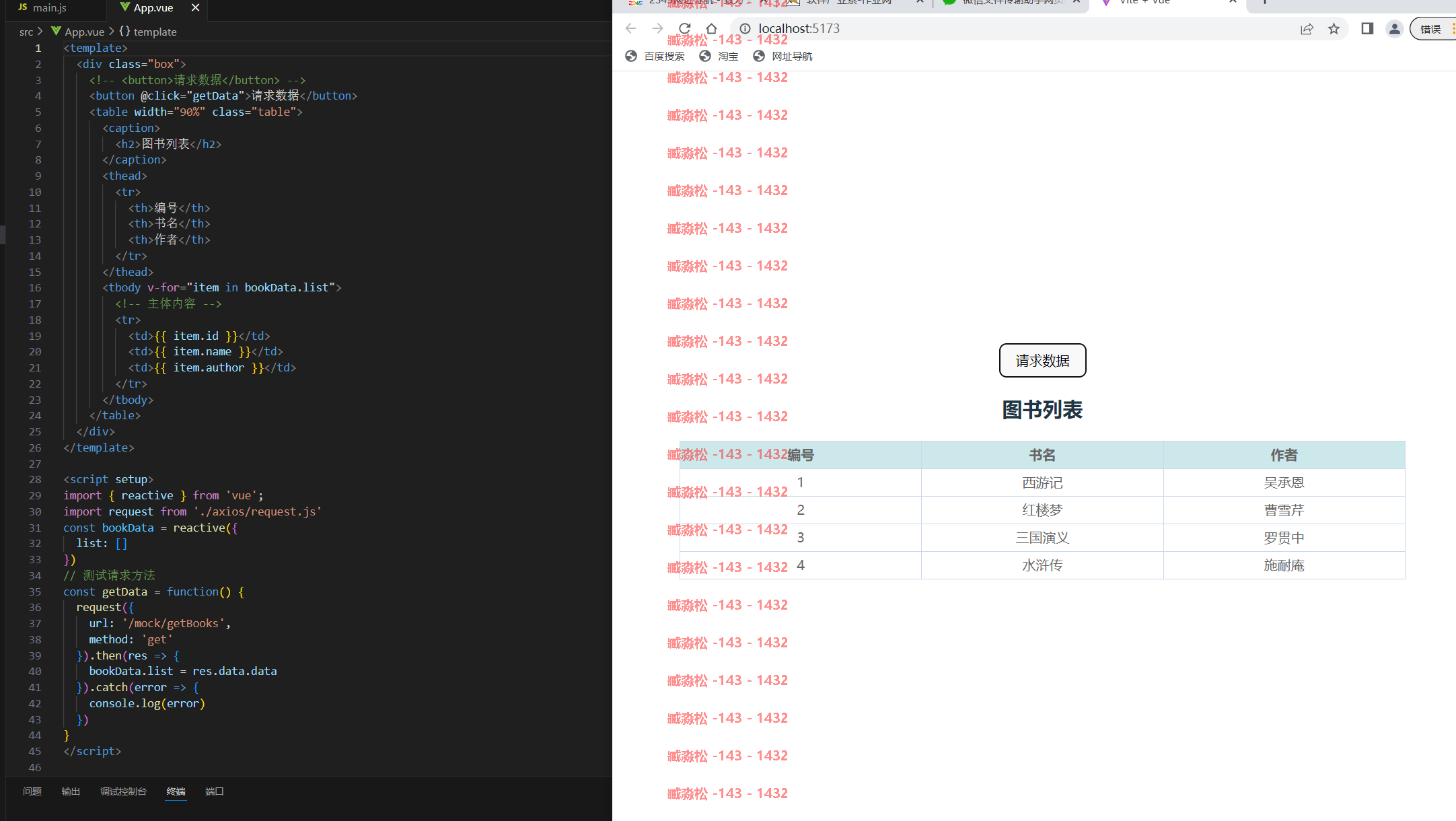Click method: 'get' code line
This screenshot has width=1456, height=821.
click(x=131, y=639)
